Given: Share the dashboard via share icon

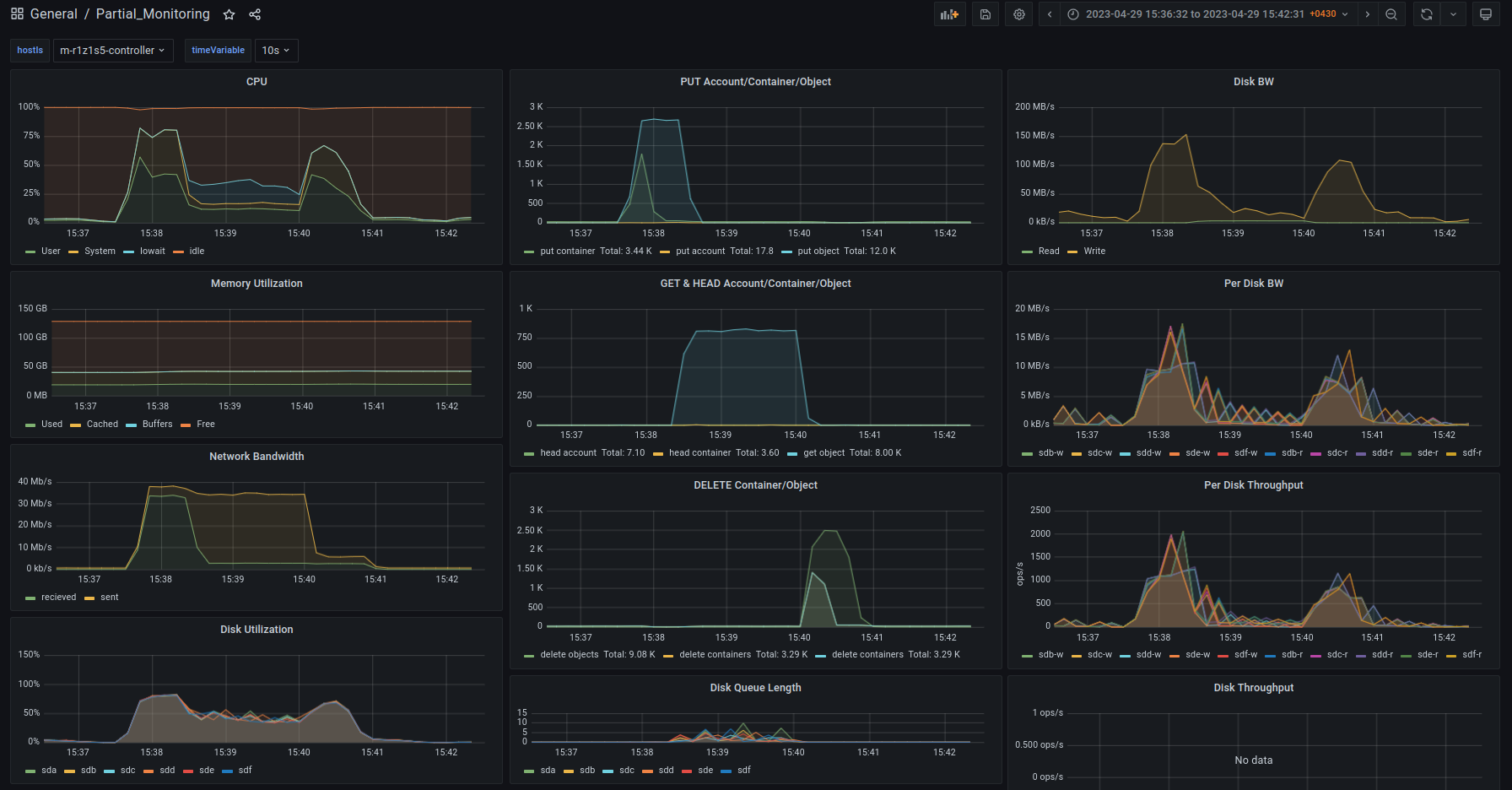Looking at the screenshot, I should click(x=255, y=14).
